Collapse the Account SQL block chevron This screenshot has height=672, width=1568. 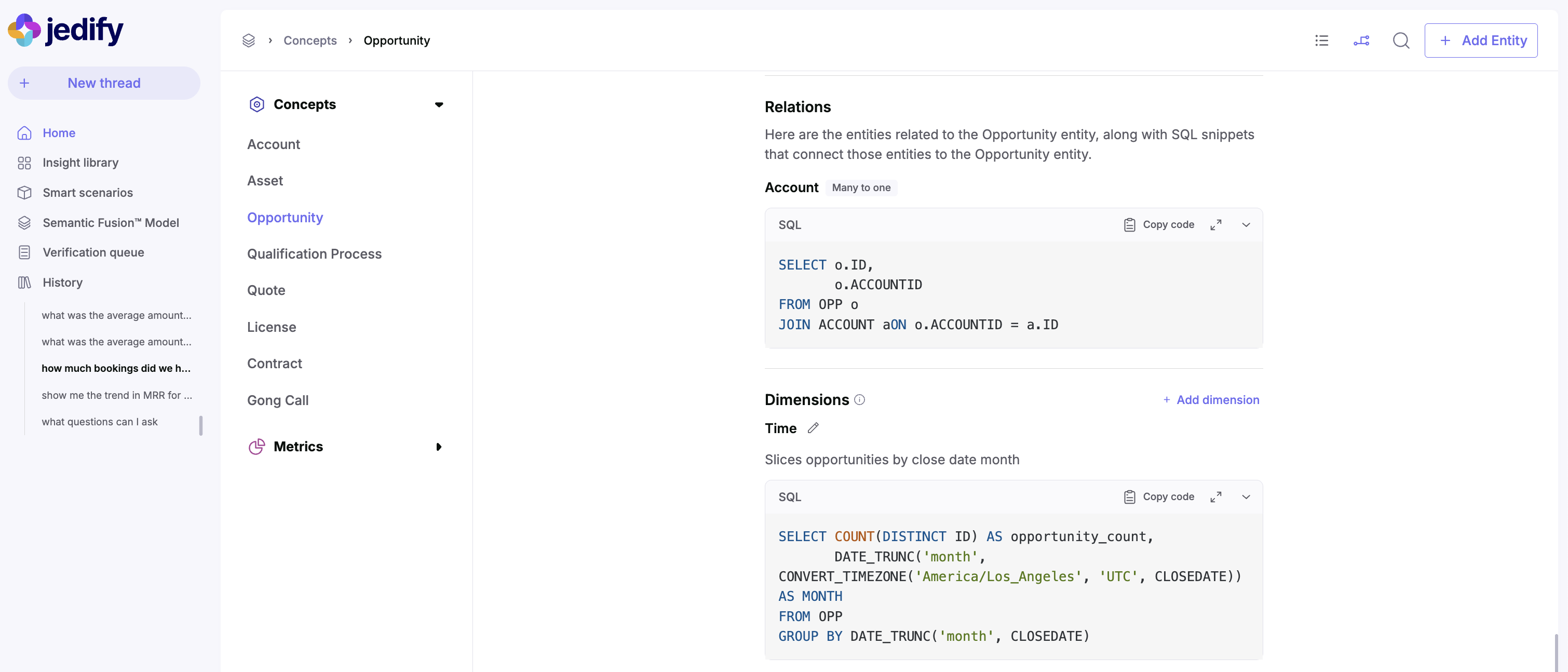click(x=1246, y=225)
